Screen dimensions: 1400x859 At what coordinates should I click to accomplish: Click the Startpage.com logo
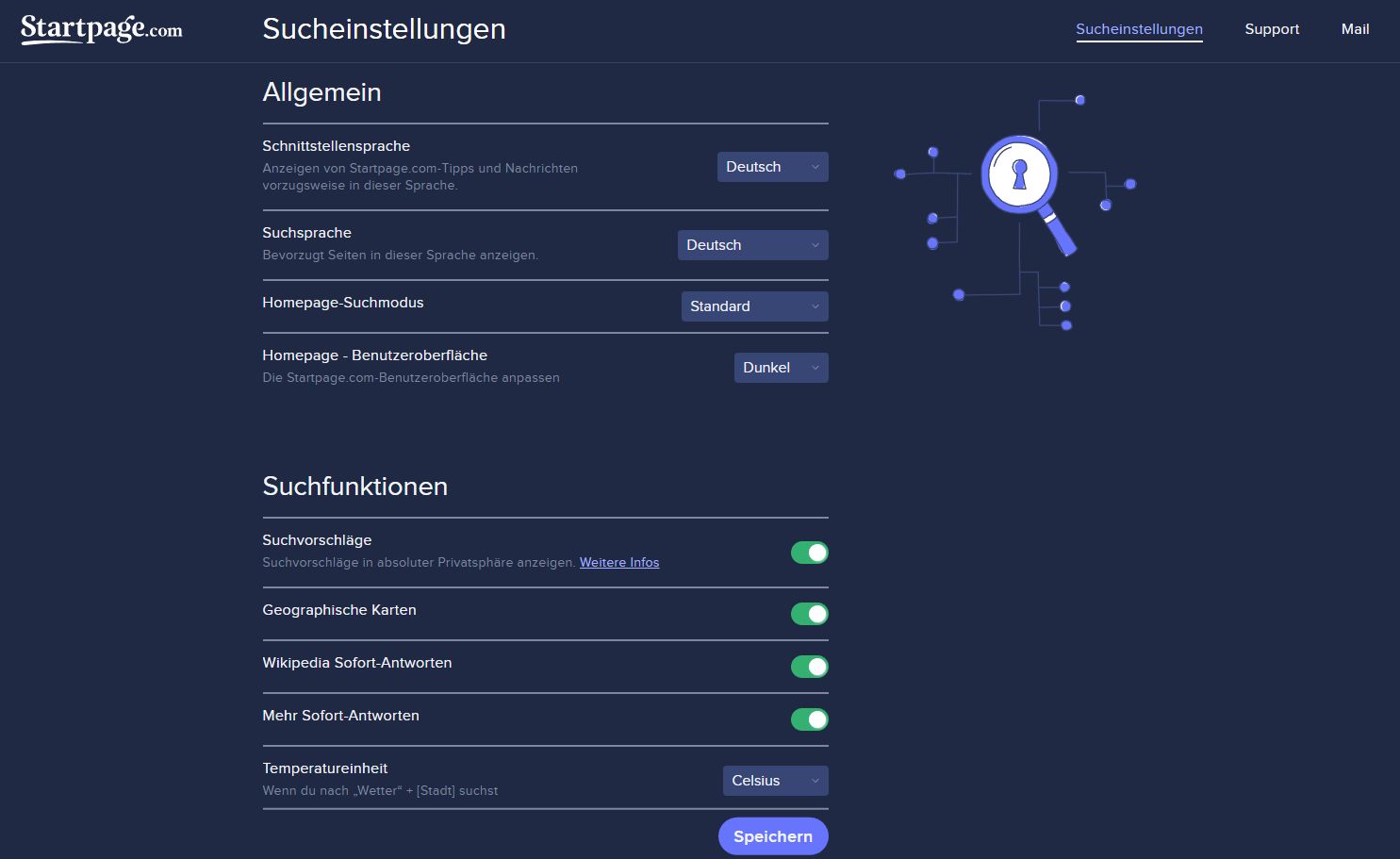[102, 29]
